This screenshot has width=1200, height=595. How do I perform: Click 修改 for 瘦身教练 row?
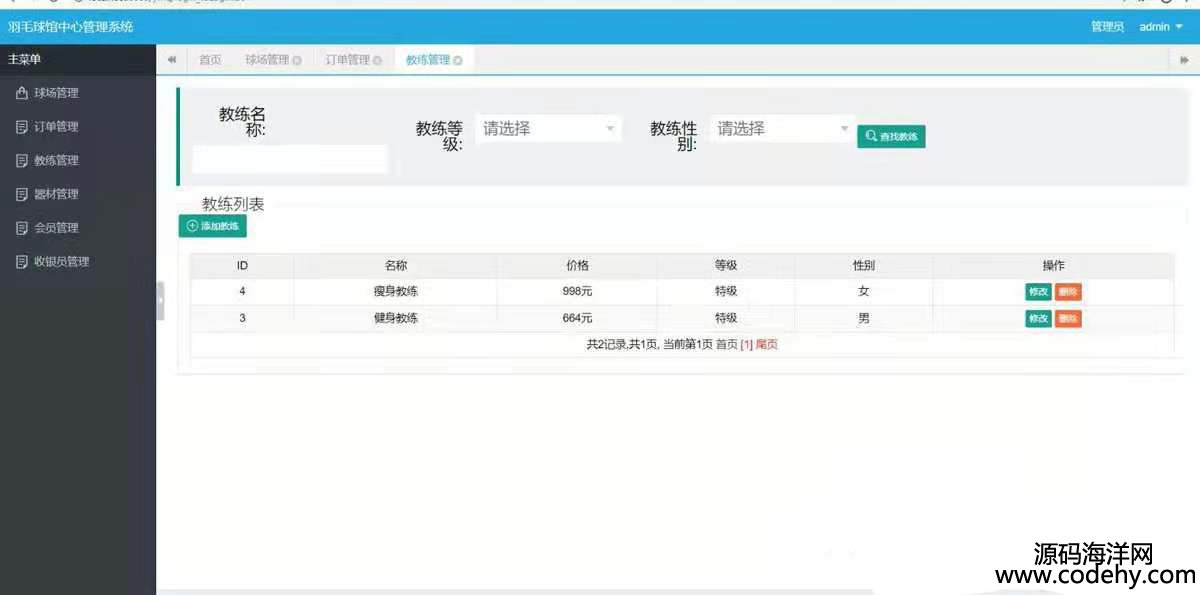(x=1038, y=292)
